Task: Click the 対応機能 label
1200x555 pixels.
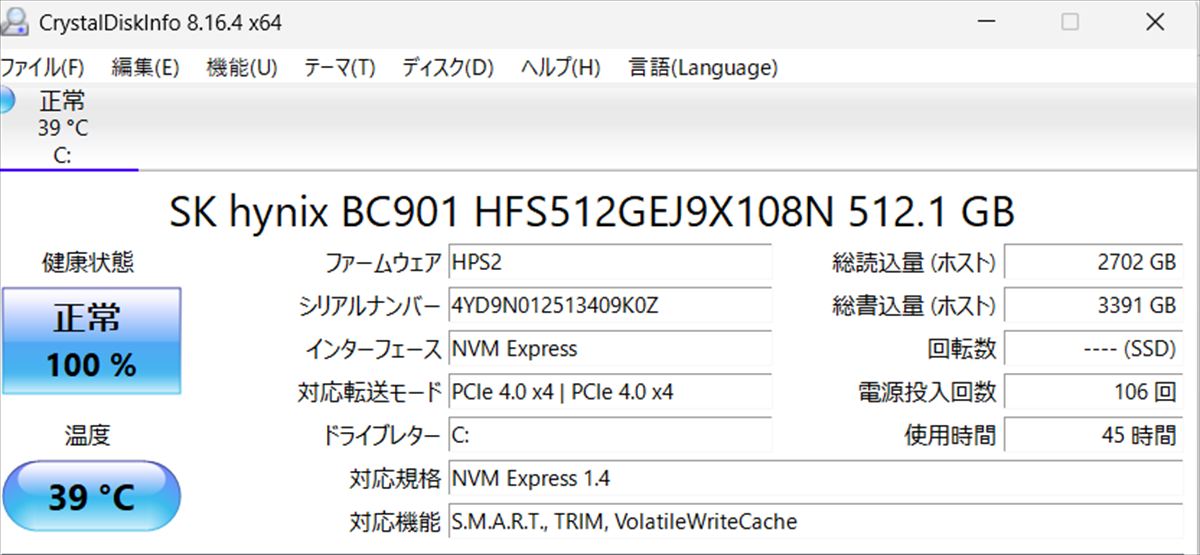Action: pos(394,521)
